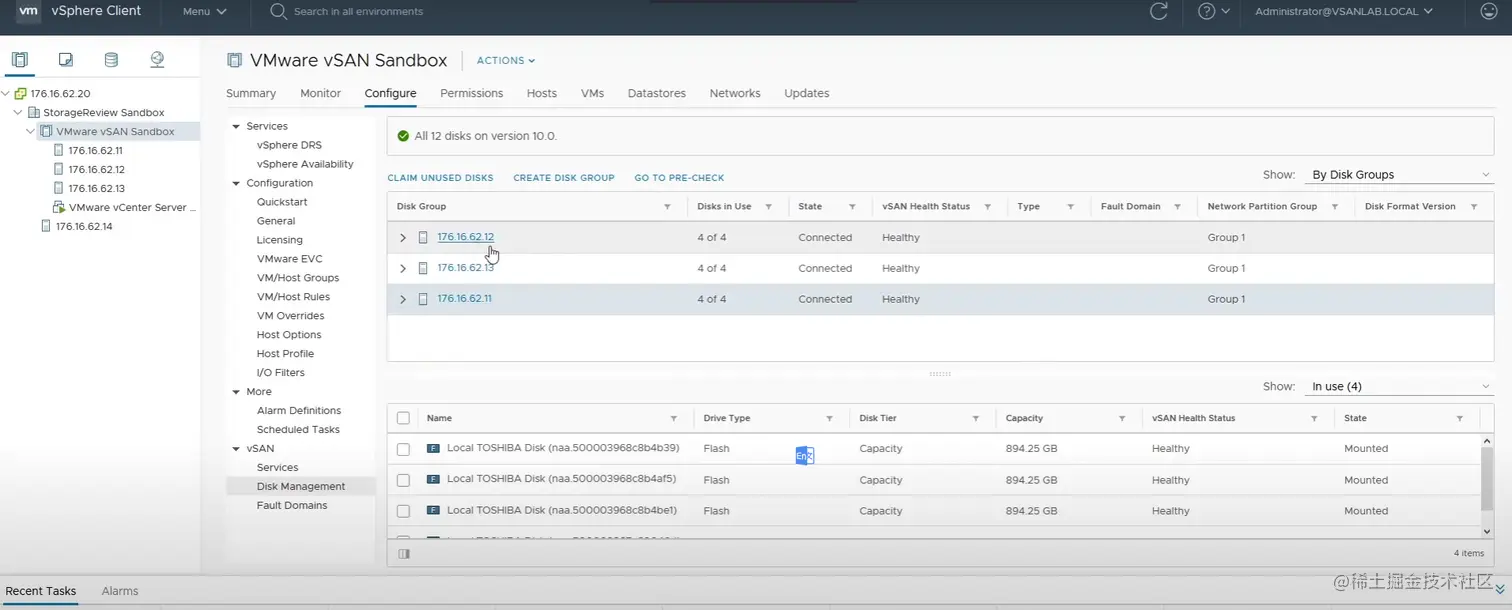Expand disk group 176.16.62.12 row
The width and height of the screenshot is (1512, 610).
403,238
